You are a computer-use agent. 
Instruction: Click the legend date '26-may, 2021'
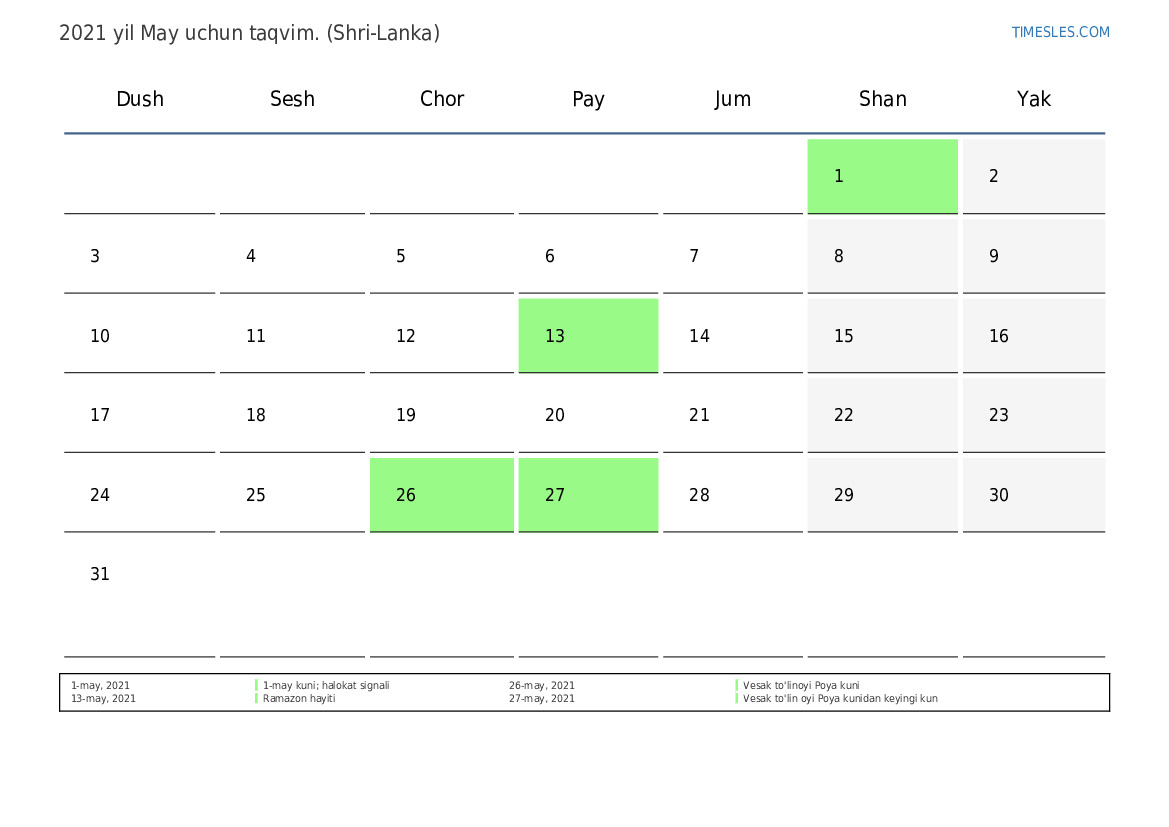[542, 685]
